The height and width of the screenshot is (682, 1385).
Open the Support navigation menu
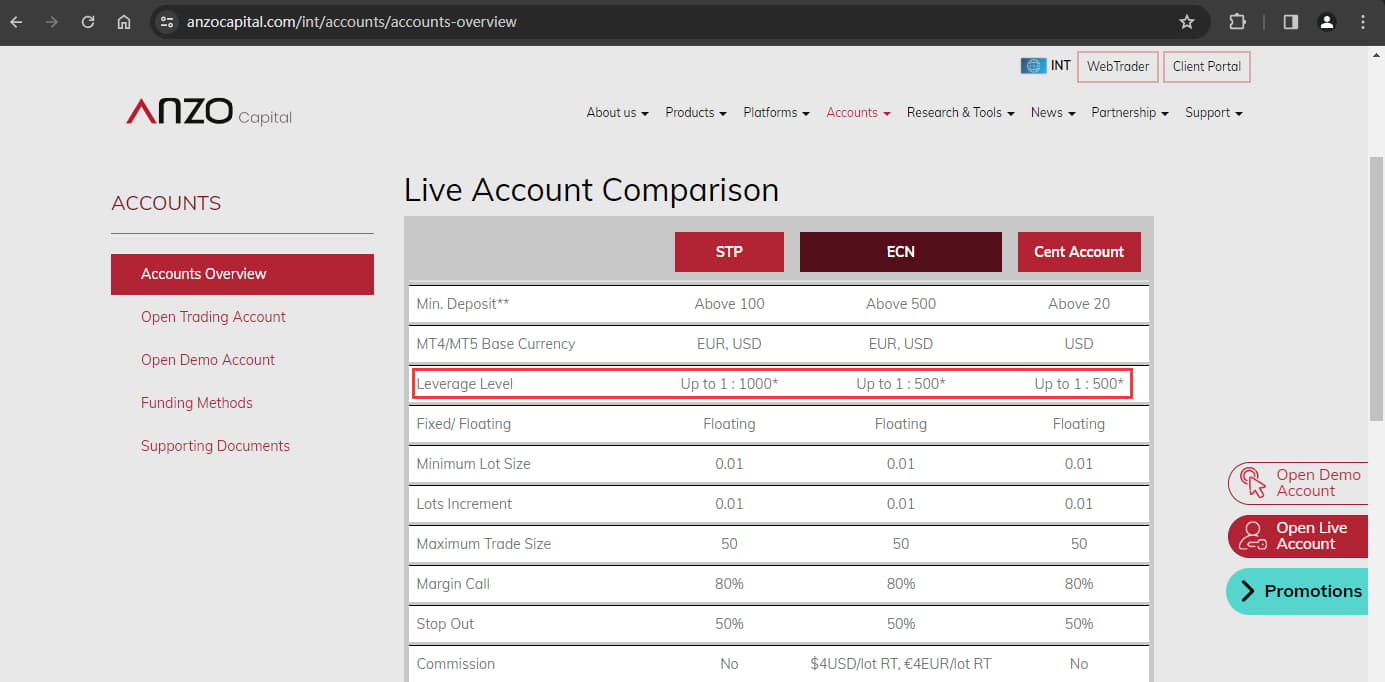(1214, 113)
